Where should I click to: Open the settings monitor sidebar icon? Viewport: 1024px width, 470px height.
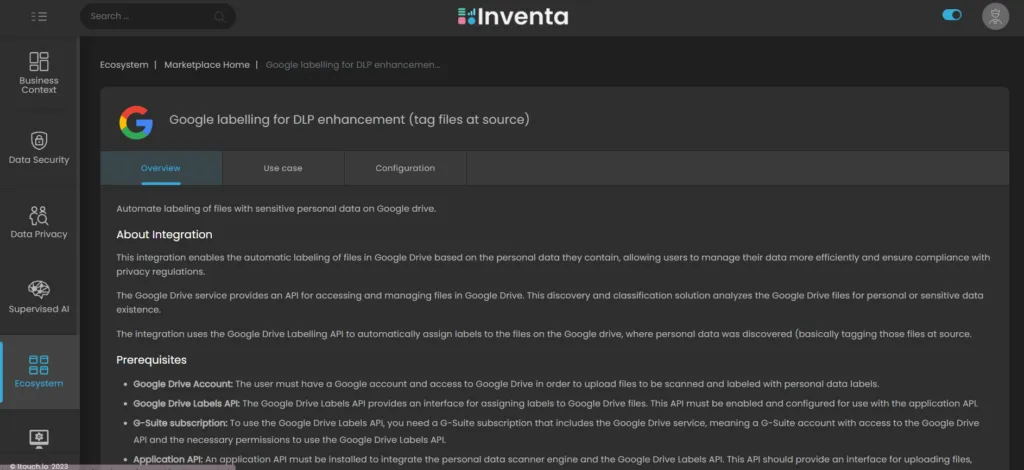39,437
